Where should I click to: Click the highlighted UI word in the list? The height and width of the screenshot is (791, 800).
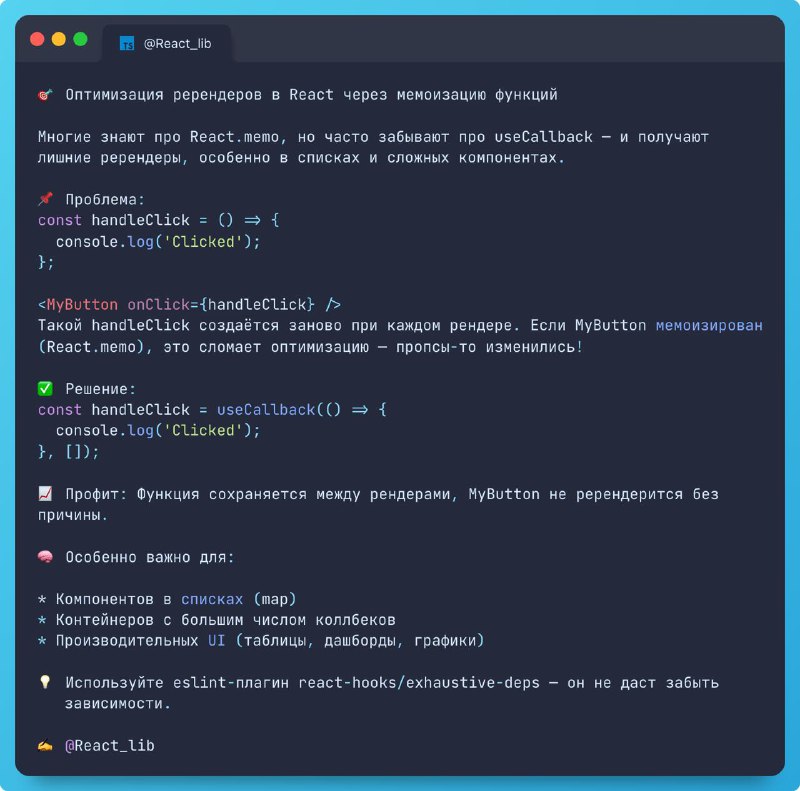(216, 640)
